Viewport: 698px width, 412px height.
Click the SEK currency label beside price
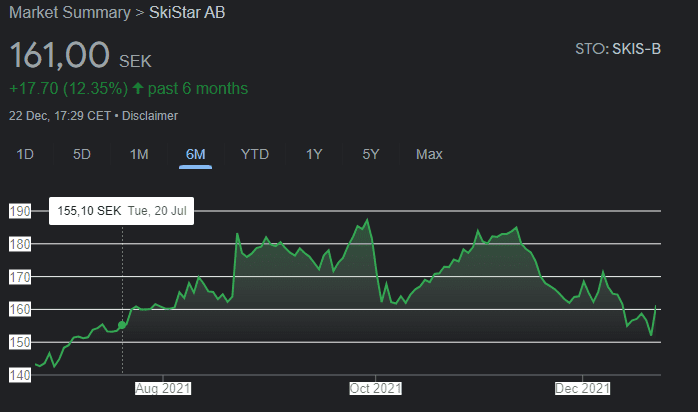pyautogui.click(x=135, y=61)
